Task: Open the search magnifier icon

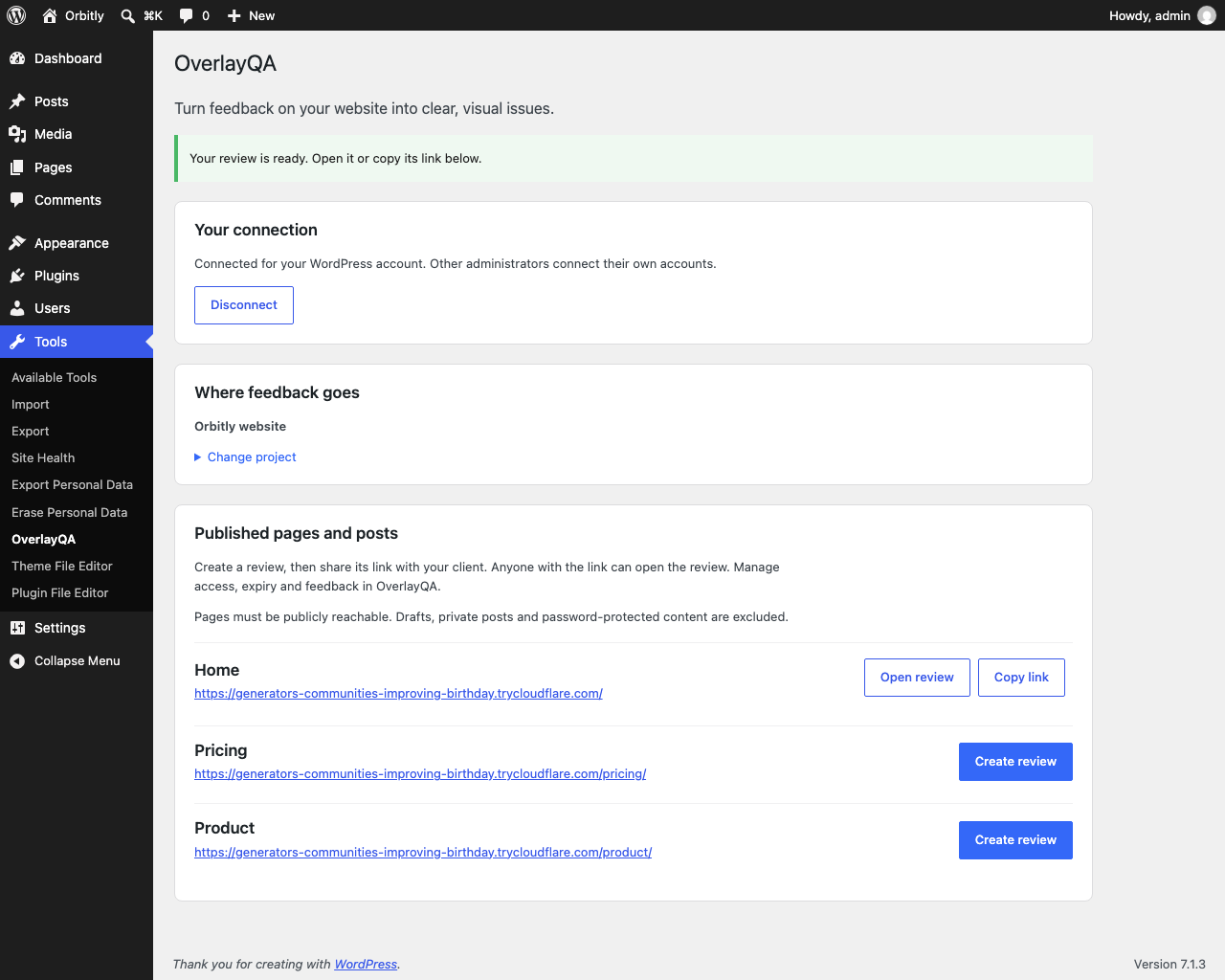Action: click(x=127, y=15)
